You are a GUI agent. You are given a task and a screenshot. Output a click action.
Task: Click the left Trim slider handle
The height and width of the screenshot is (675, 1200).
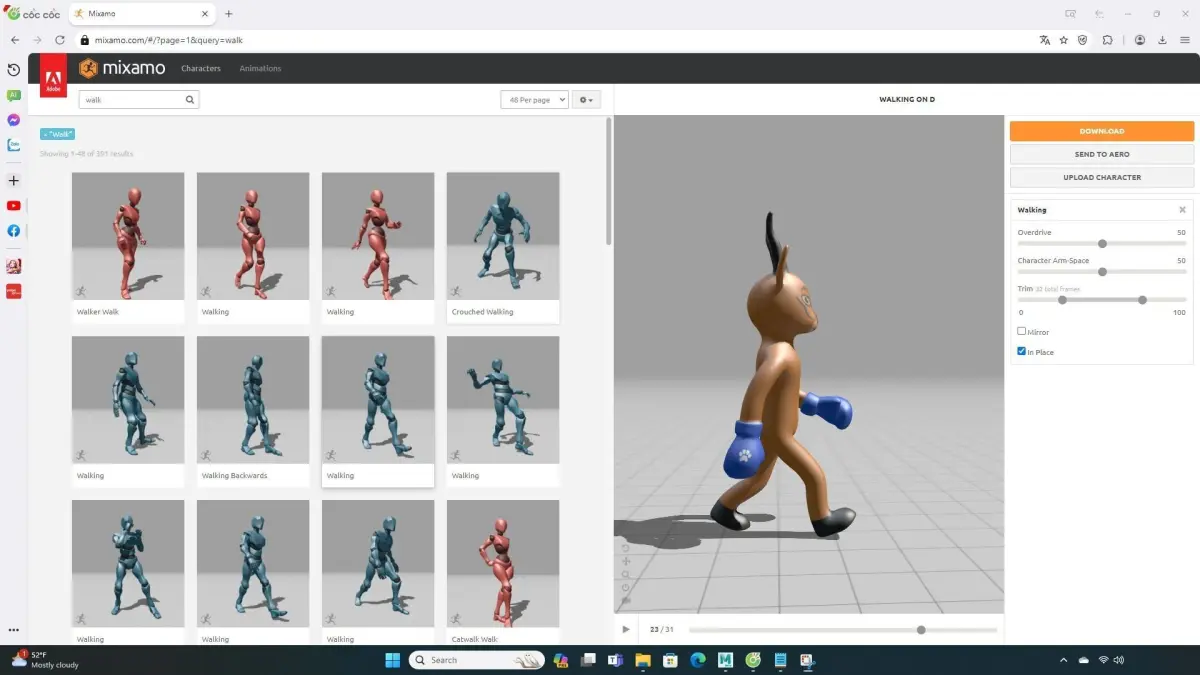coord(1062,299)
